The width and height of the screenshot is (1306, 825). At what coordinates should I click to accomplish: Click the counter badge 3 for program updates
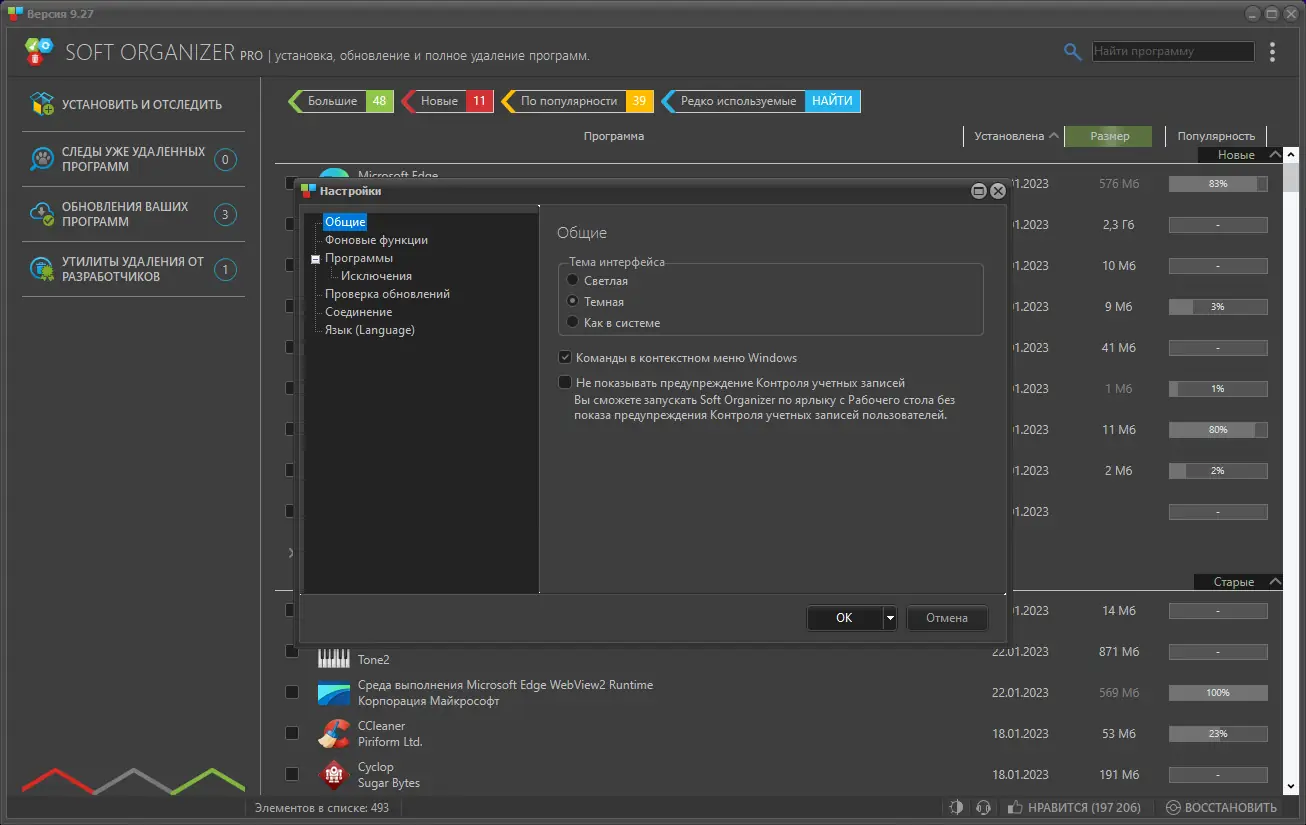(x=225, y=214)
